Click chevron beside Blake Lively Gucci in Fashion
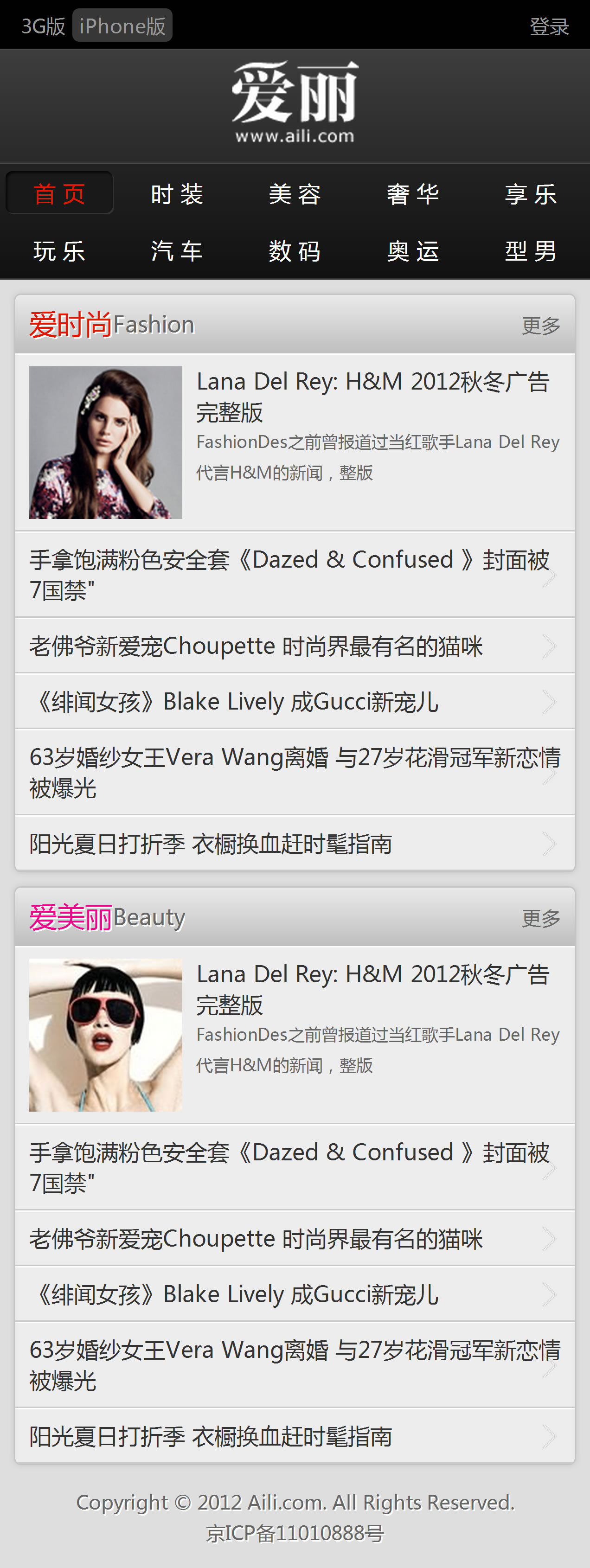The width and height of the screenshot is (590, 1568). [549, 702]
